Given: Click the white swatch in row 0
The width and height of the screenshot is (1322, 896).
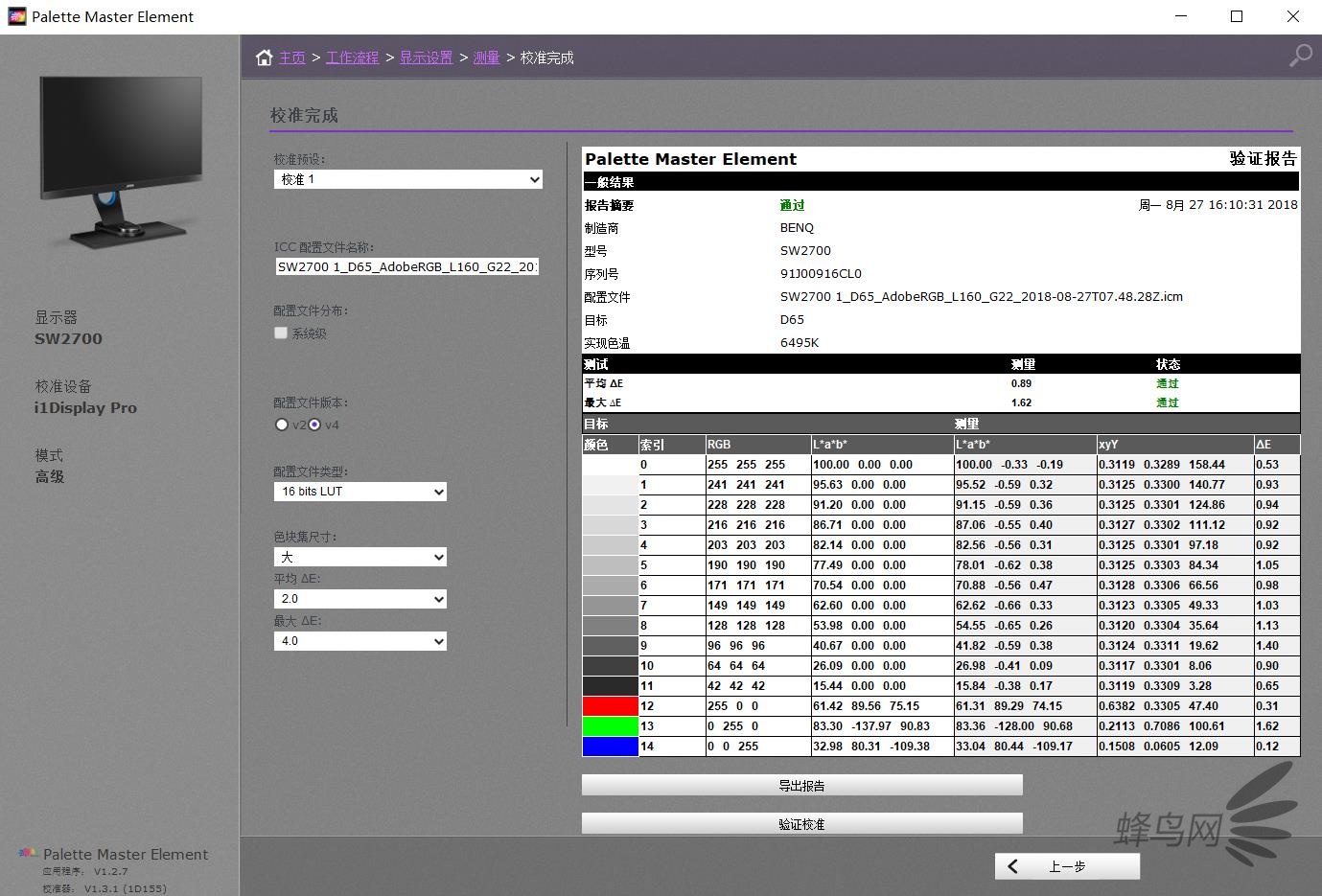Looking at the screenshot, I should tap(610, 465).
